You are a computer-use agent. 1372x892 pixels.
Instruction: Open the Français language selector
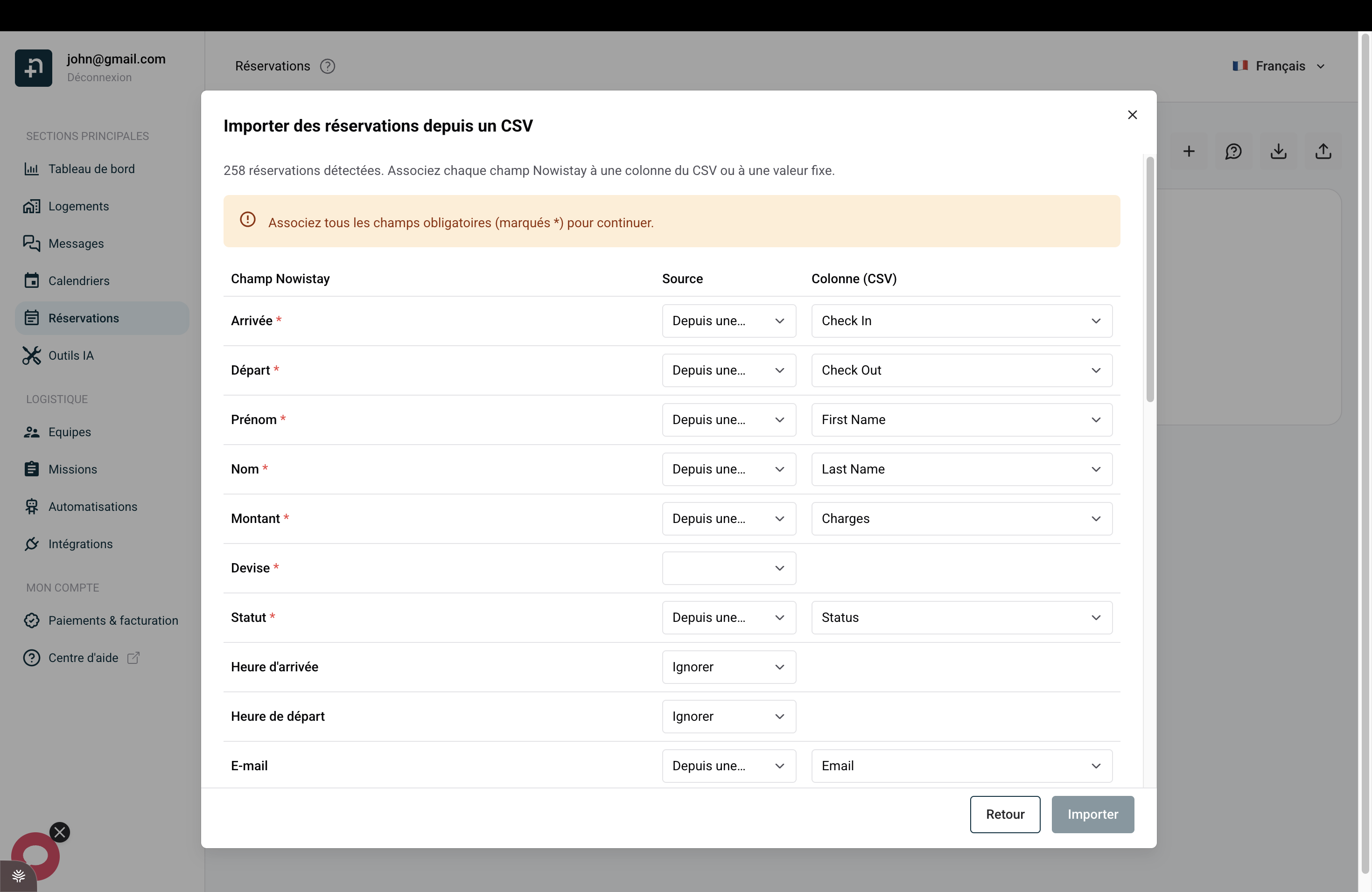coord(1279,66)
